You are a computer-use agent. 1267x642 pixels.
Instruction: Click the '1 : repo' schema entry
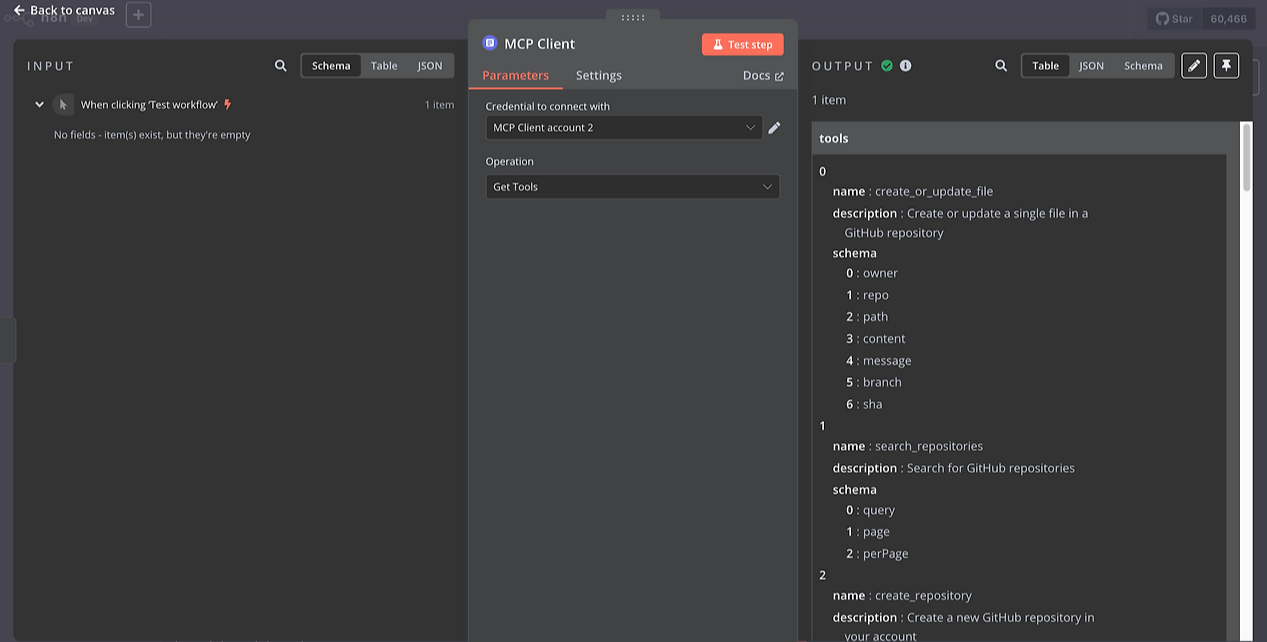[x=867, y=295]
